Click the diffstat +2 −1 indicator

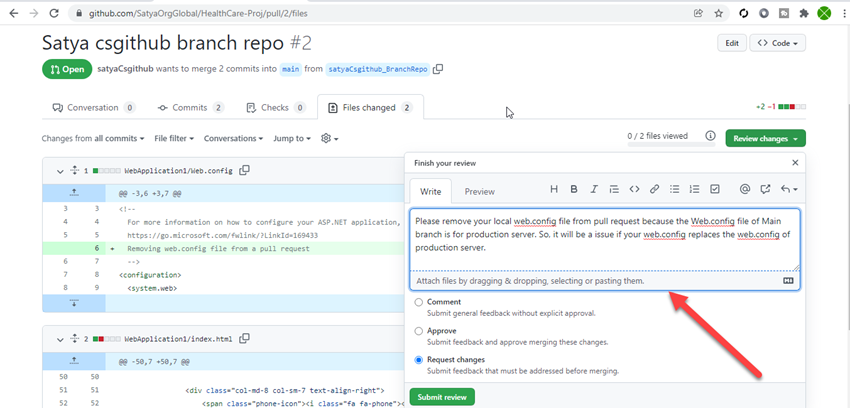coord(781,107)
